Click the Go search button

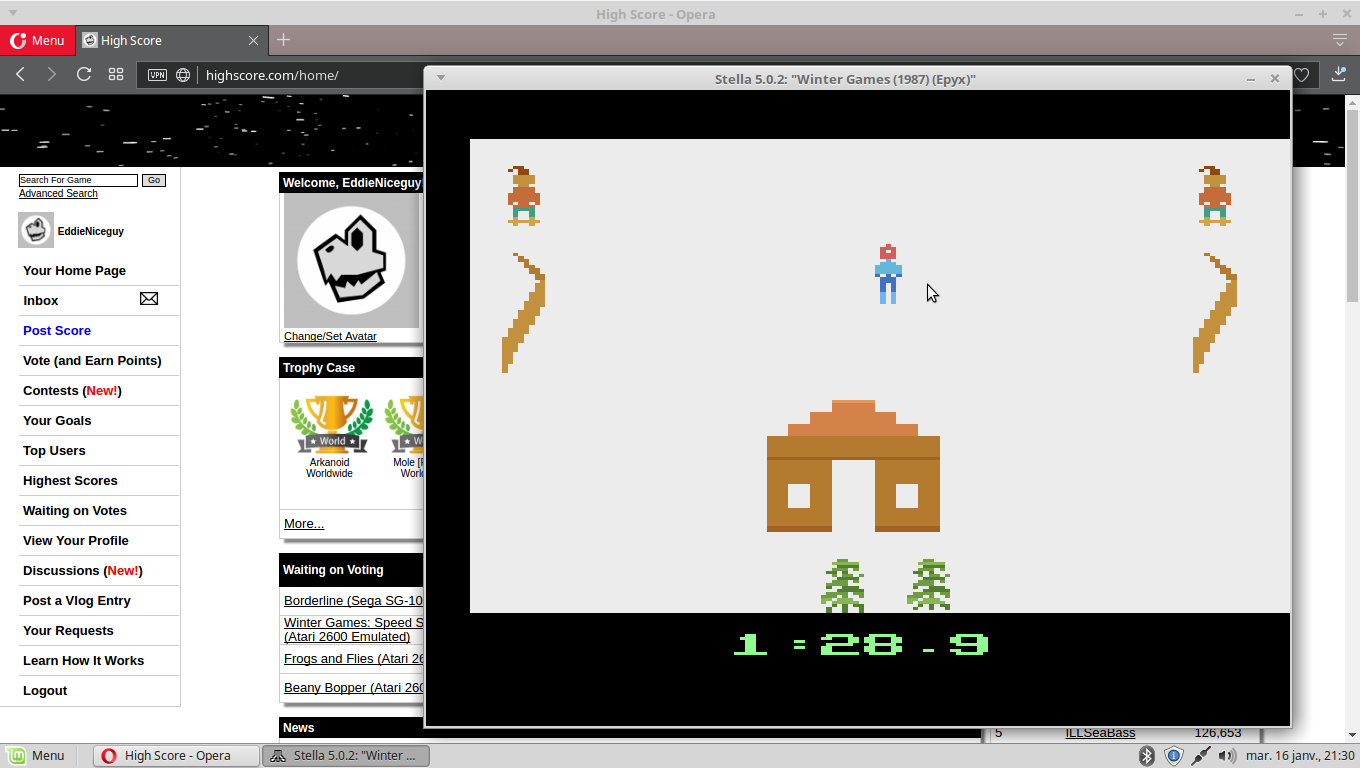153,180
